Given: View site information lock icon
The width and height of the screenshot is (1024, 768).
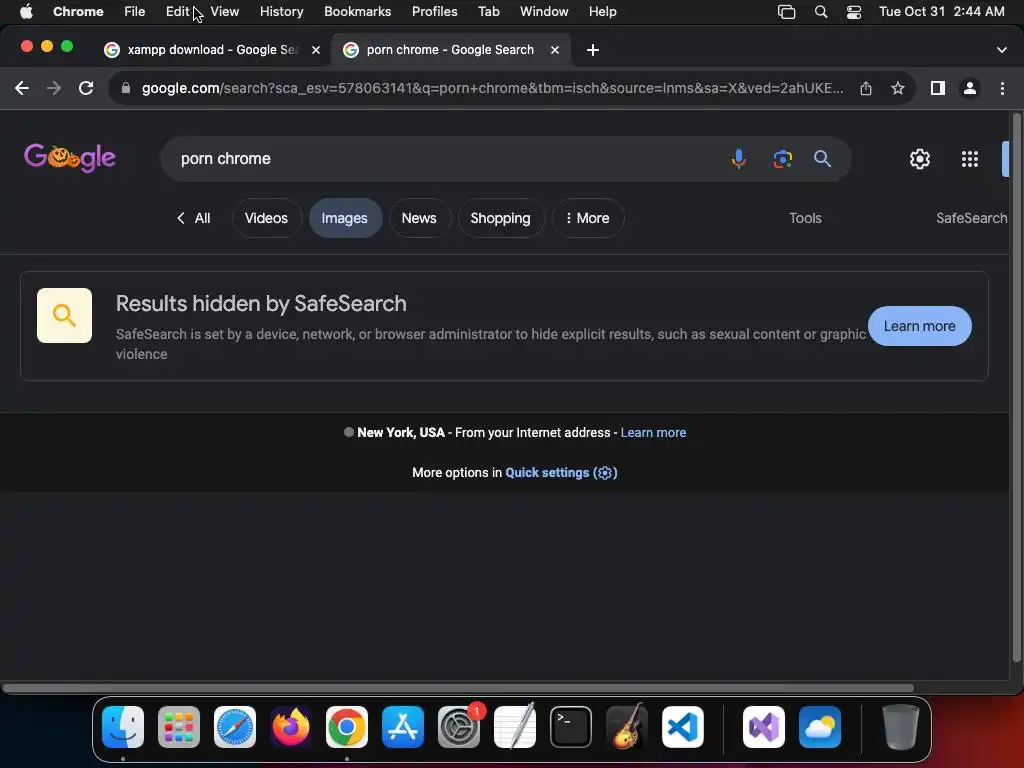Looking at the screenshot, I should pyautogui.click(x=126, y=88).
